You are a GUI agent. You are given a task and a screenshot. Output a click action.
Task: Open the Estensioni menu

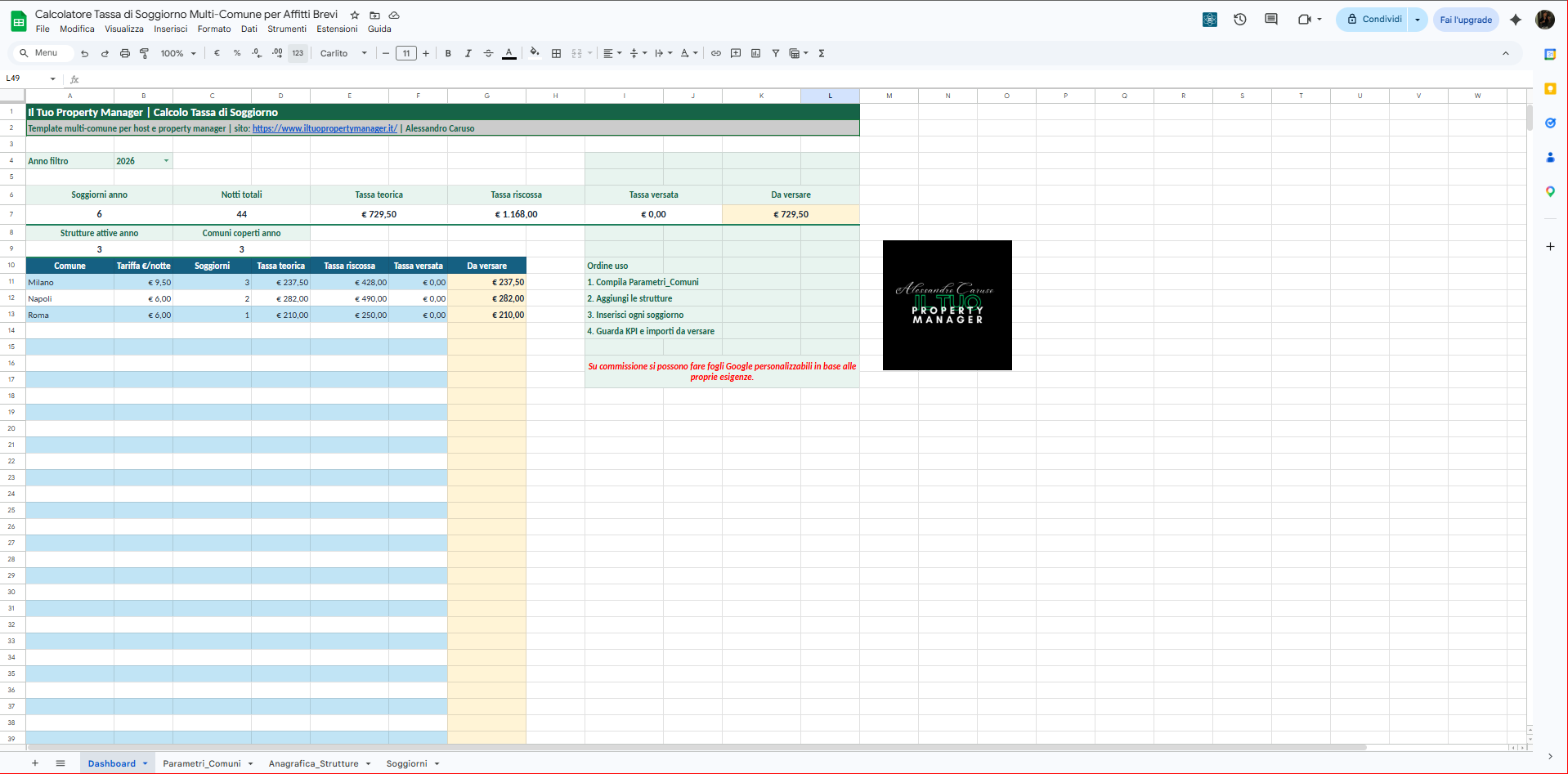pos(337,29)
